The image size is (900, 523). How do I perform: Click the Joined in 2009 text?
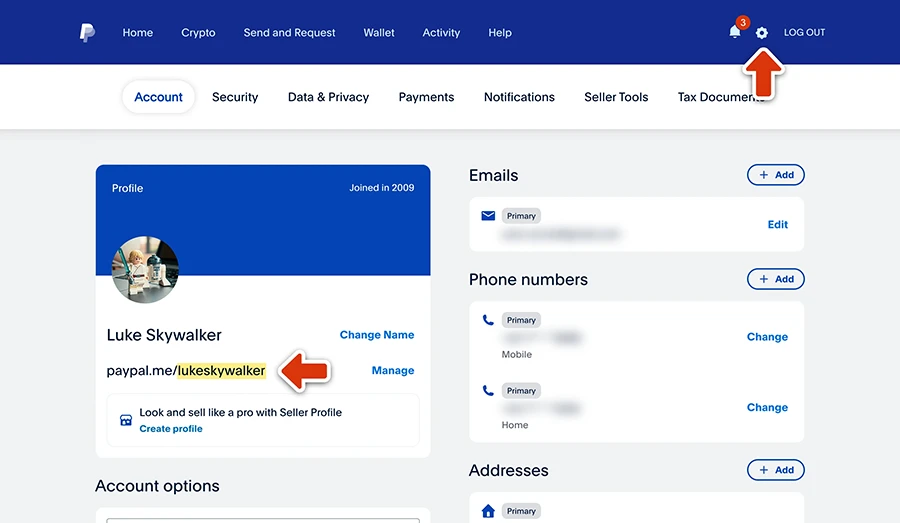(382, 188)
